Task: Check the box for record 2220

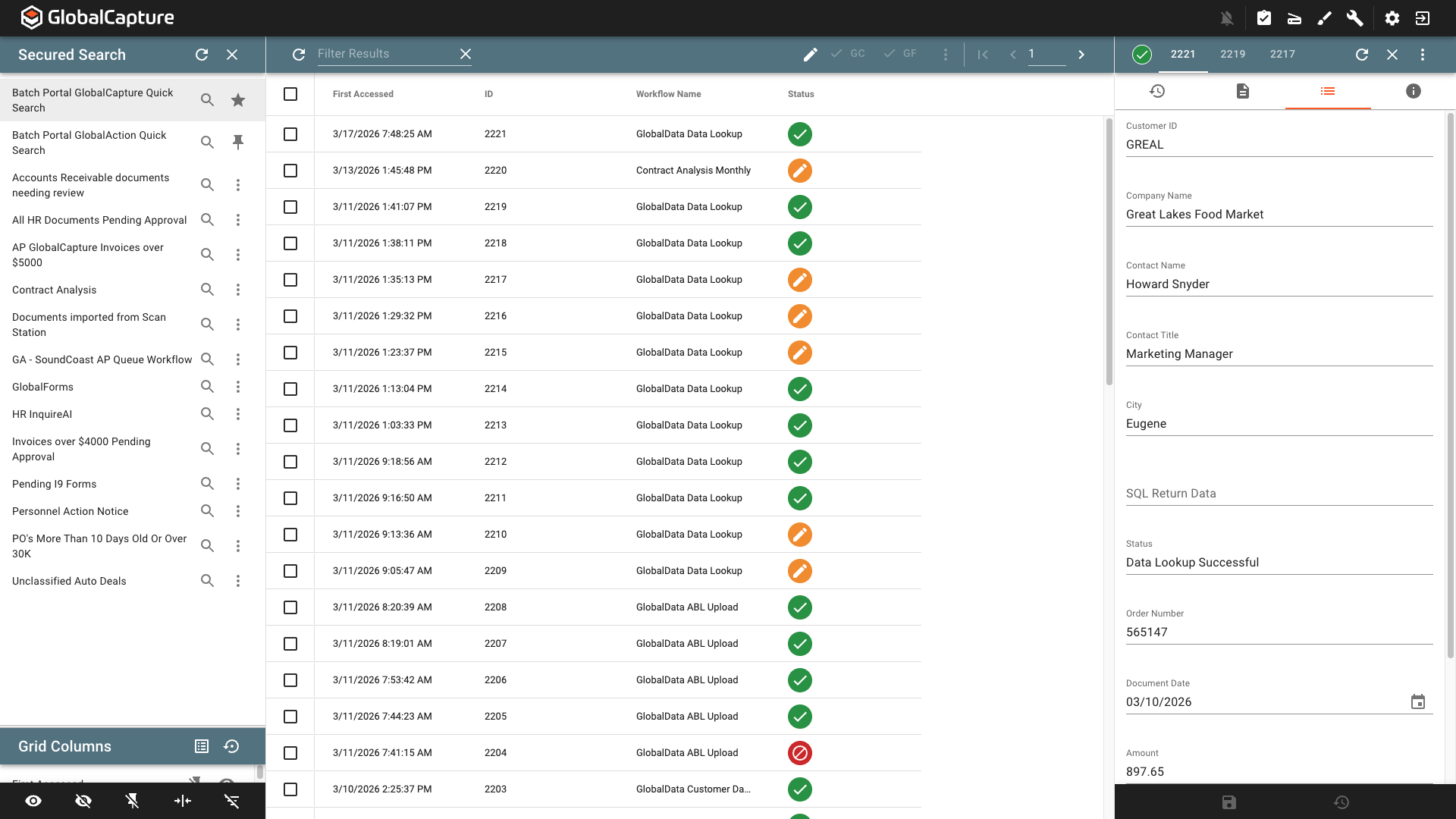Action: [290, 171]
